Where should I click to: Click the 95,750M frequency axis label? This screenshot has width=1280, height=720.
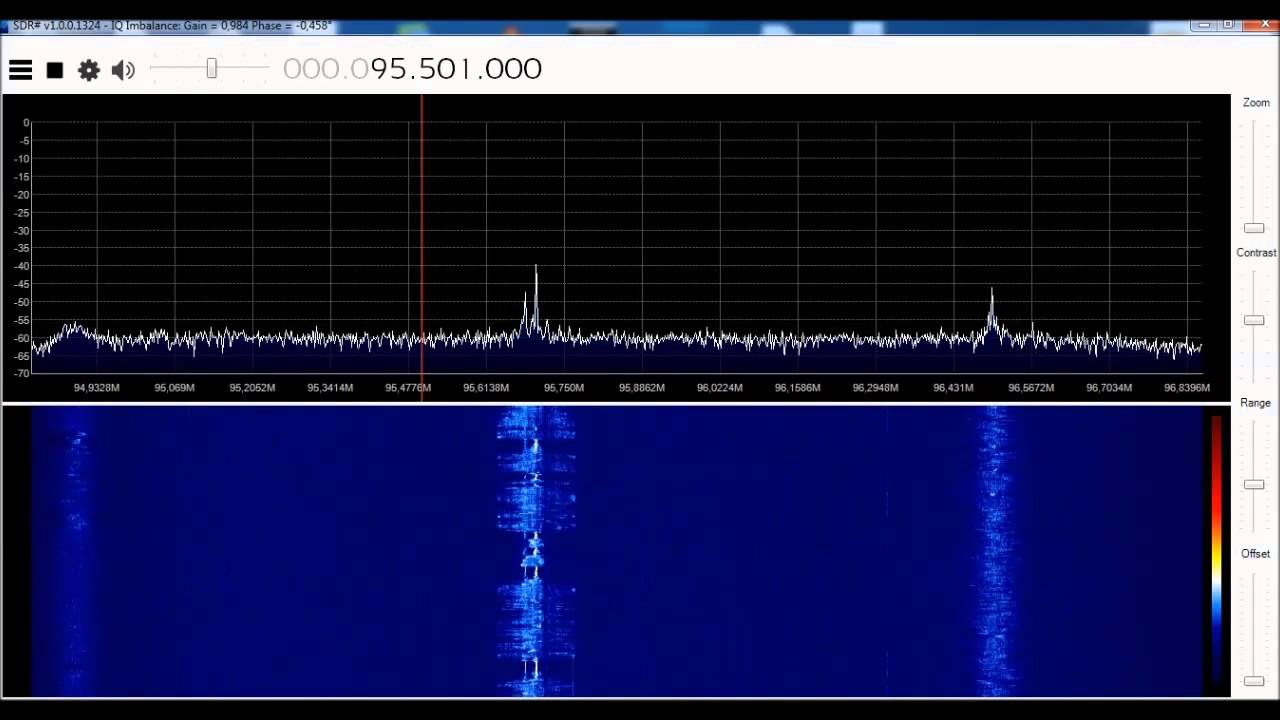tap(564, 387)
